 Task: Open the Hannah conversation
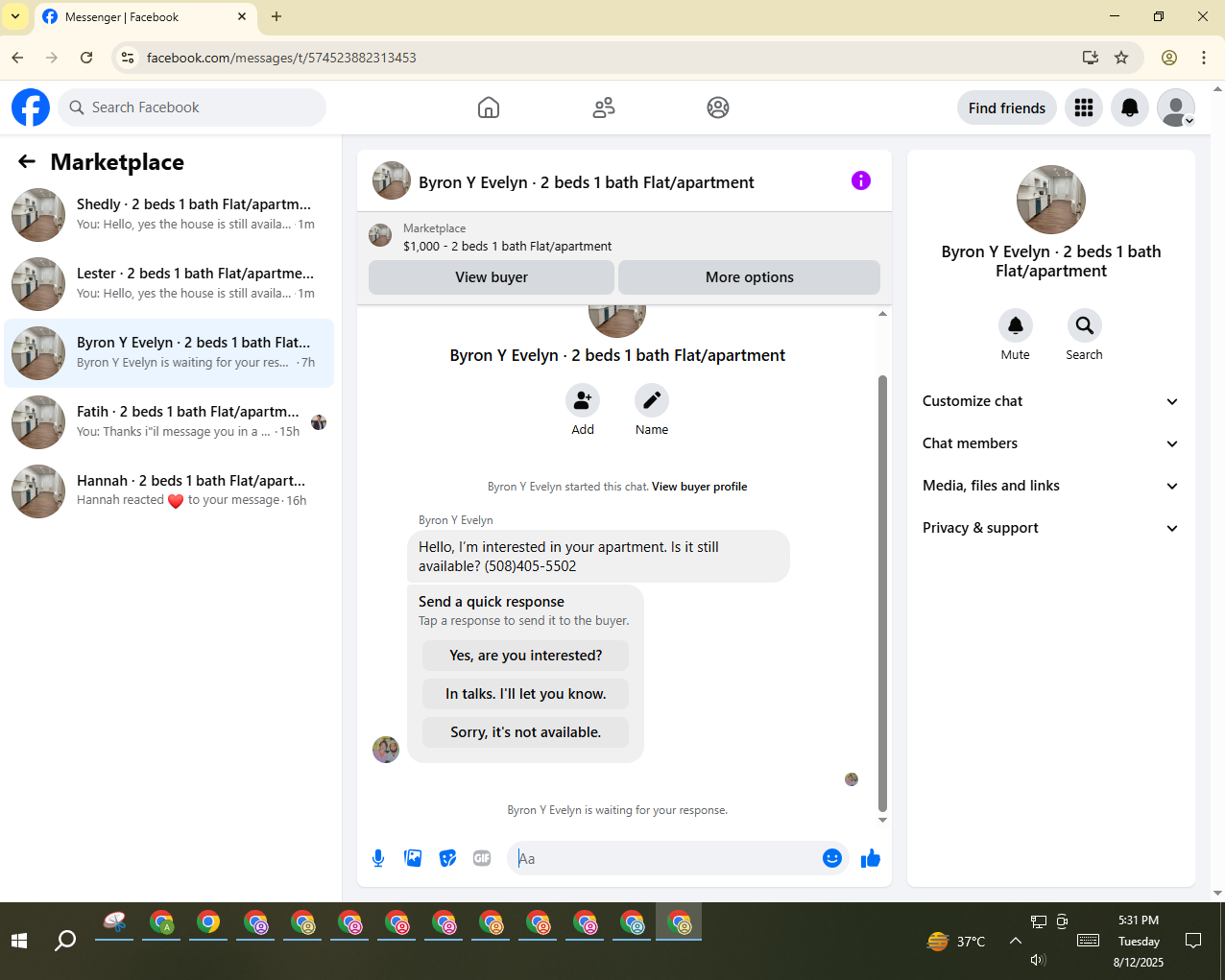(x=169, y=491)
